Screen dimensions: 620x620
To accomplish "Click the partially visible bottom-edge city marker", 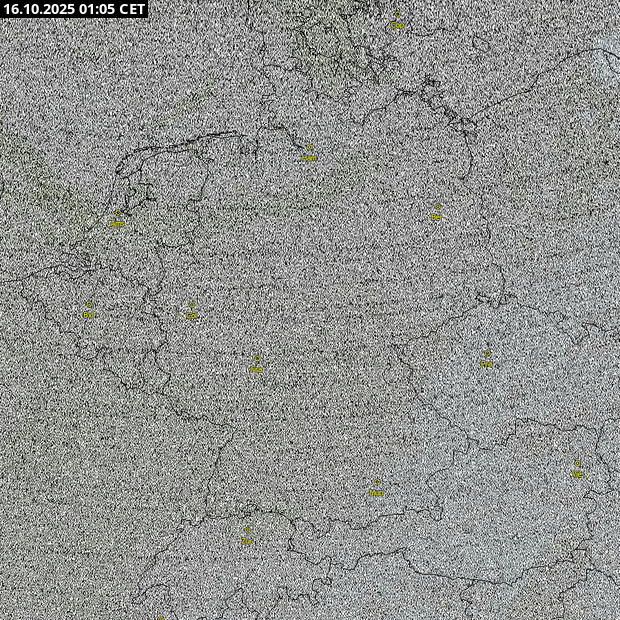I will pyautogui.click(x=160, y=616).
